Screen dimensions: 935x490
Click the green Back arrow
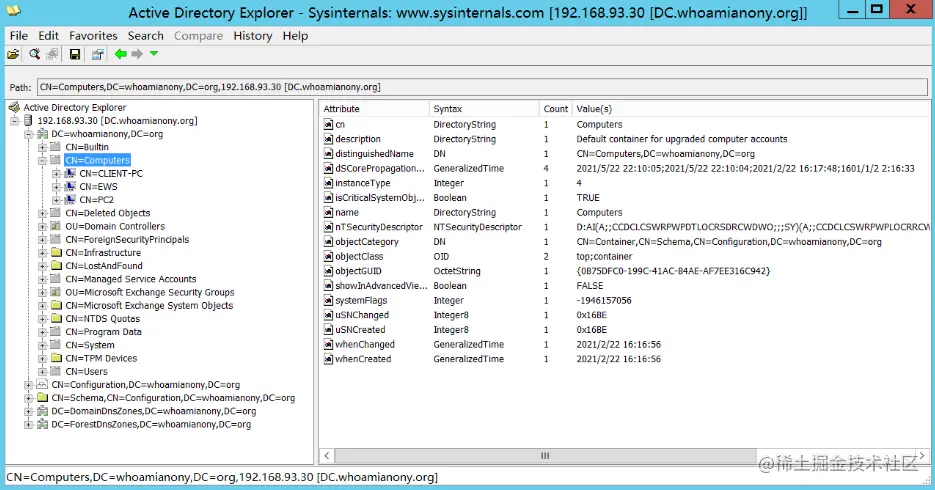click(120, 54)
